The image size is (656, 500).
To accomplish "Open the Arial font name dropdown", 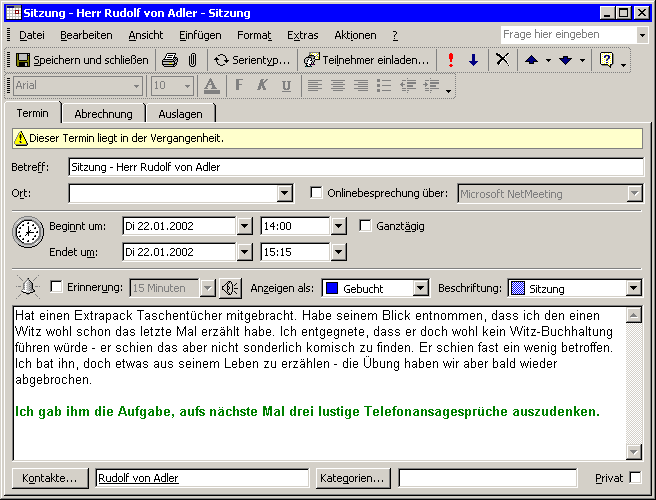I will [x=136, y=86].
